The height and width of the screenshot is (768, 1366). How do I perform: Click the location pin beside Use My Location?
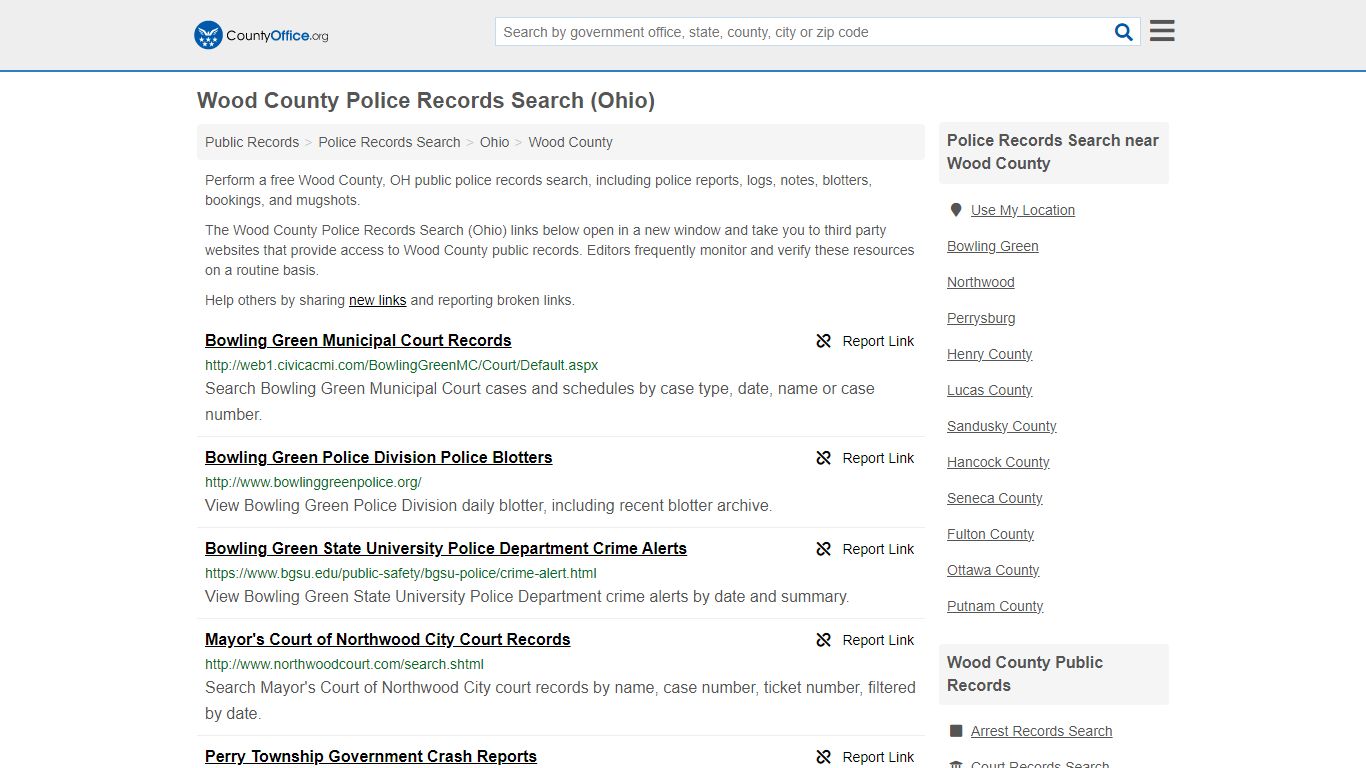click(956, 209)
